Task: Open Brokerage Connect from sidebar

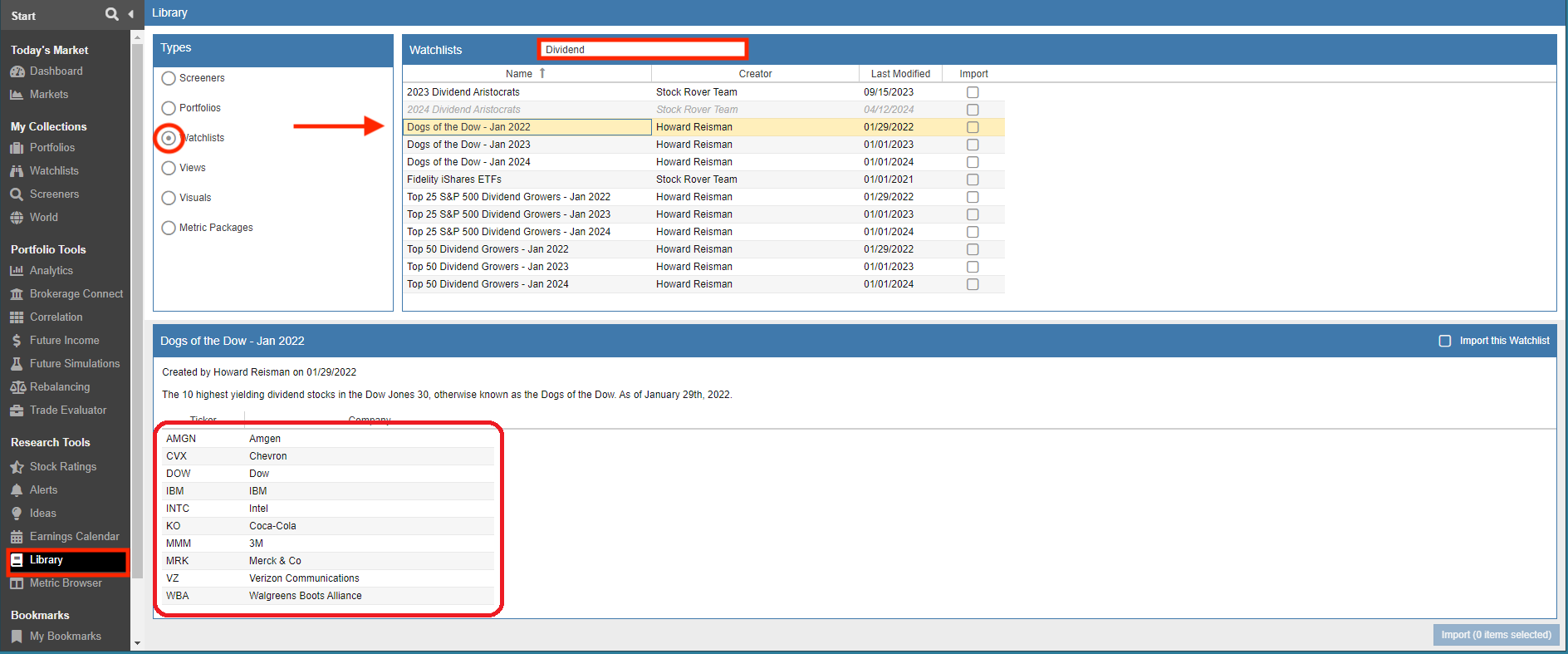Action: pos(76,294)
